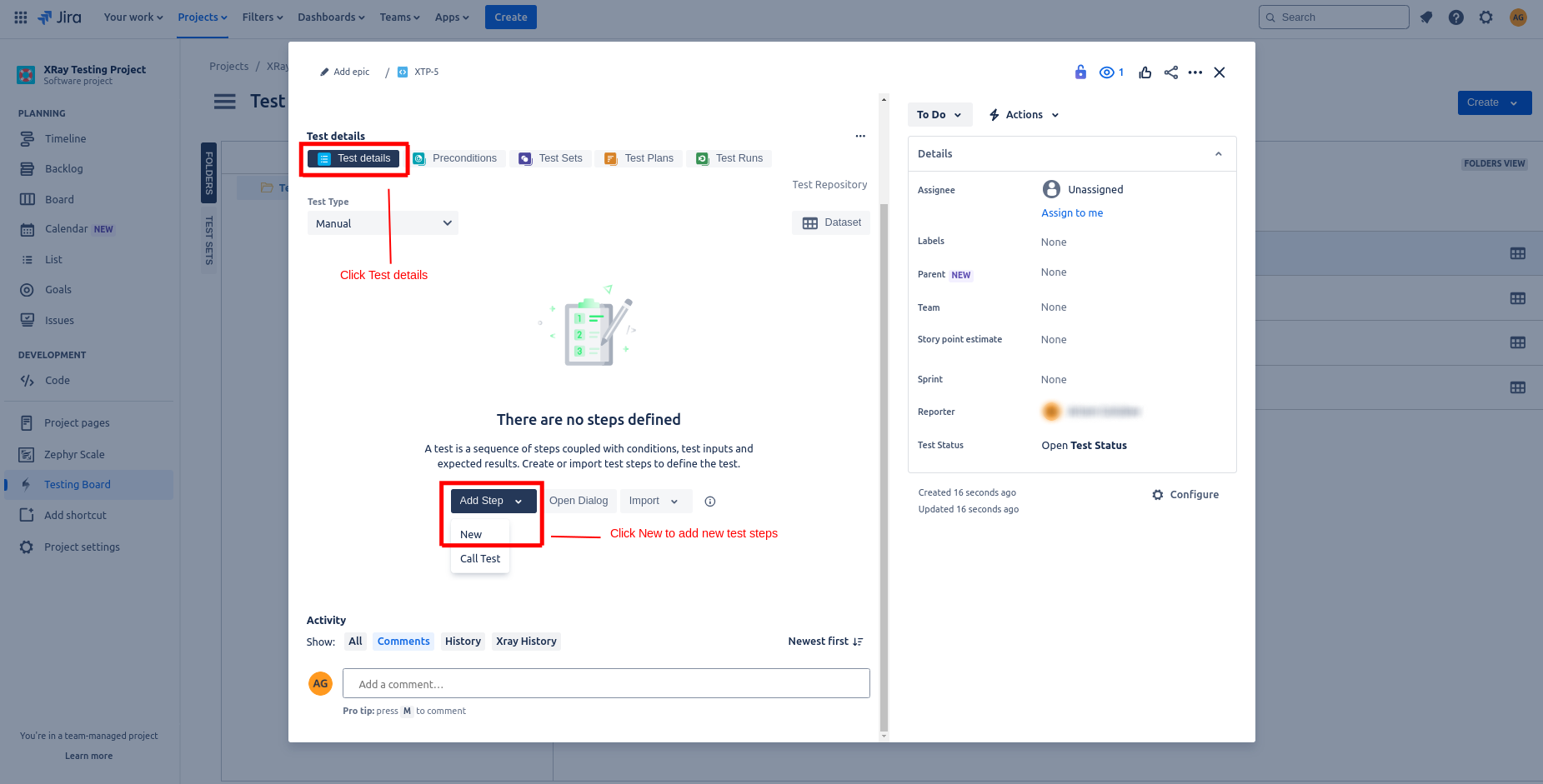Toggle the Newest first sort order
The width and height of the screenshot is (1543, 784).
(824, 642)
